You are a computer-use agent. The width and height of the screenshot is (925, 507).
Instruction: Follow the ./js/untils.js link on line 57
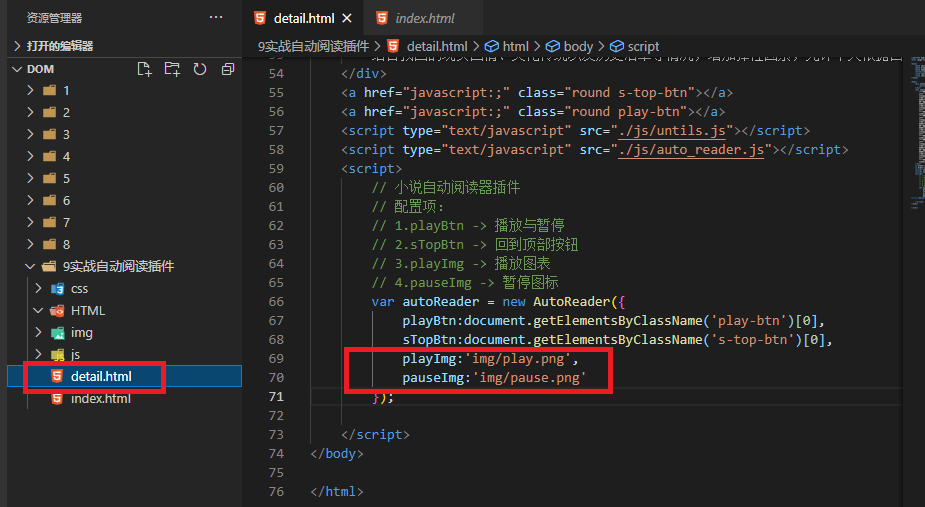point(671,130)
